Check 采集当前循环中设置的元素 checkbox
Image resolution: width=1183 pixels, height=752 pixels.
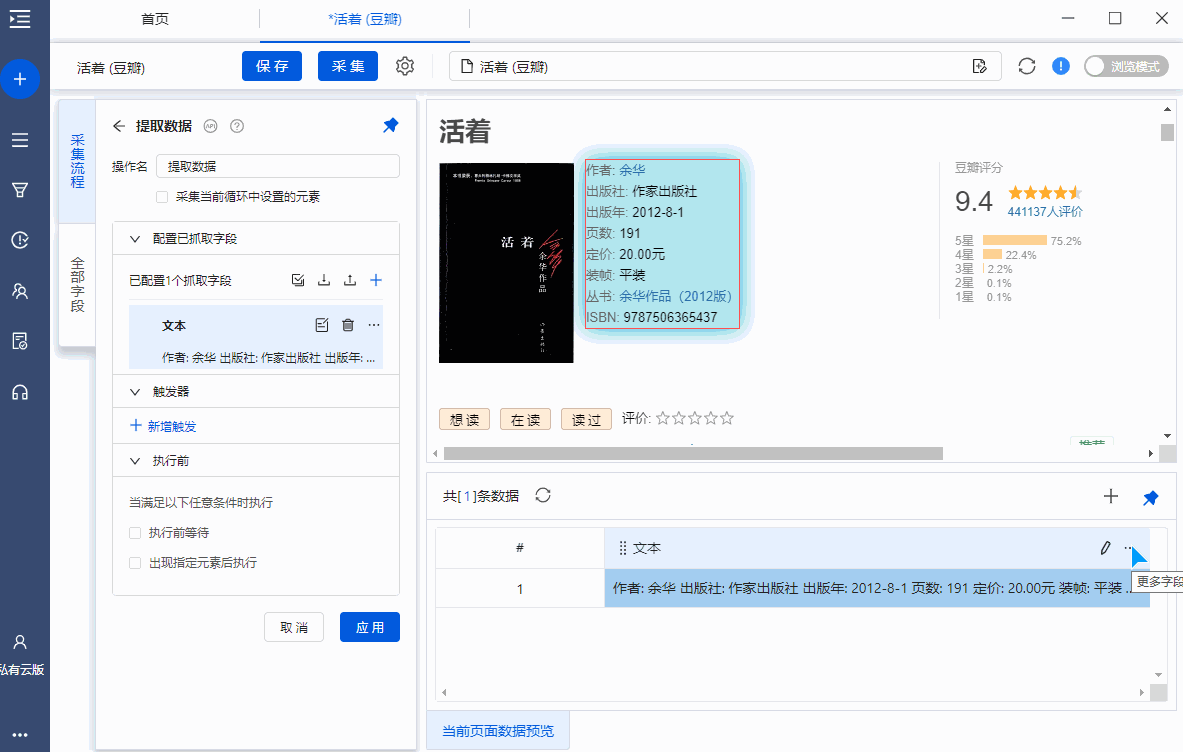(x=161, y=197)
